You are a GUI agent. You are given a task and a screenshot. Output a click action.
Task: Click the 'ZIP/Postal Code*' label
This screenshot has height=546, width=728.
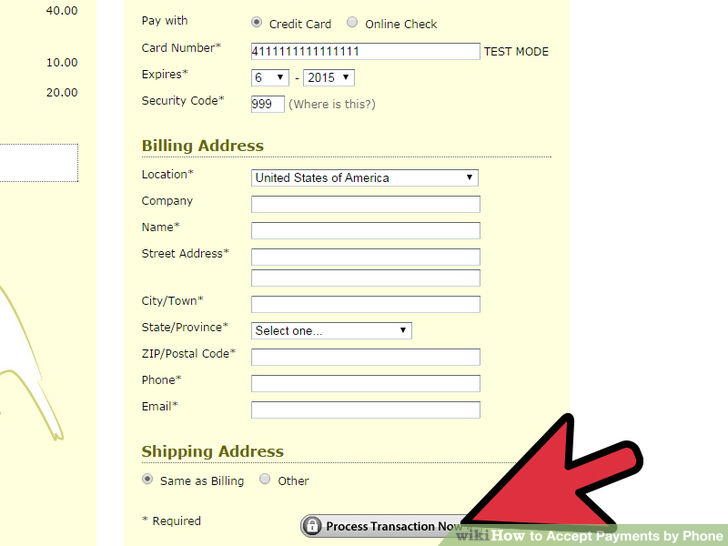pyautogui.click(x=188, y=354)
